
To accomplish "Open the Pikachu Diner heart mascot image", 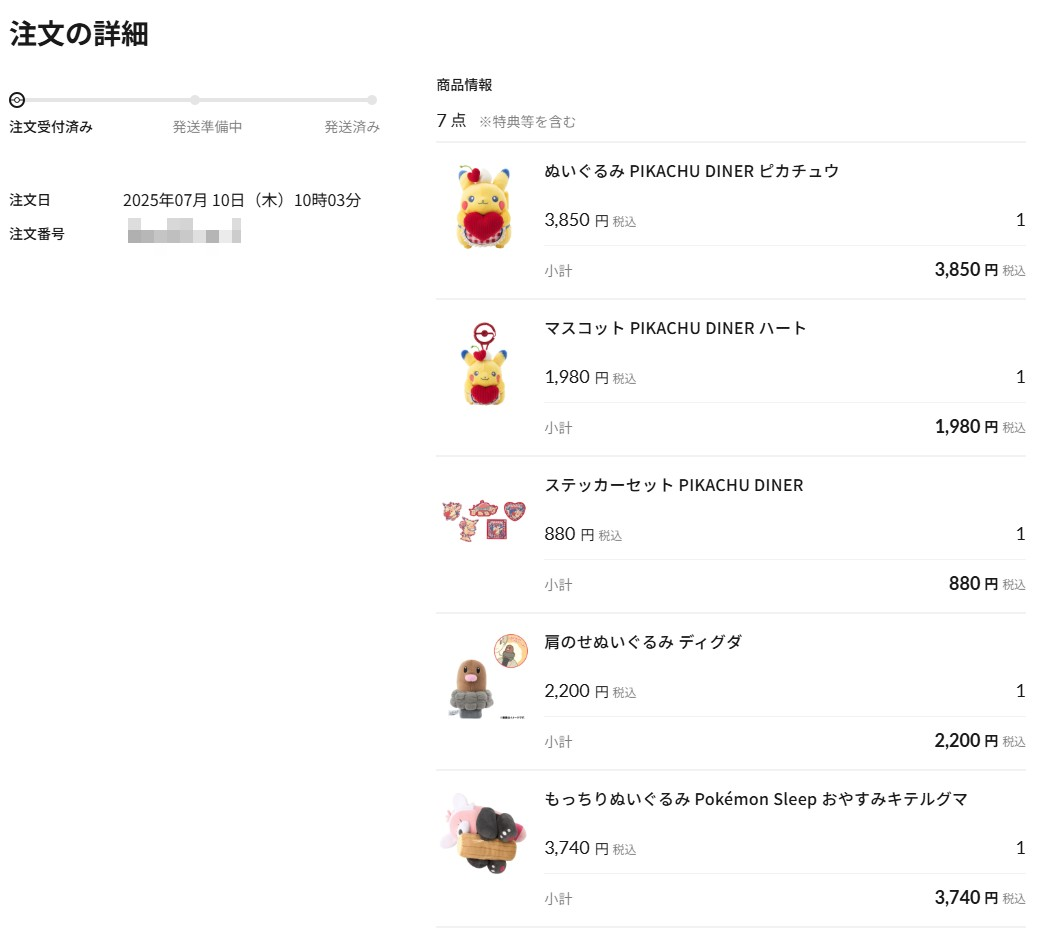I will click(484, 364).
